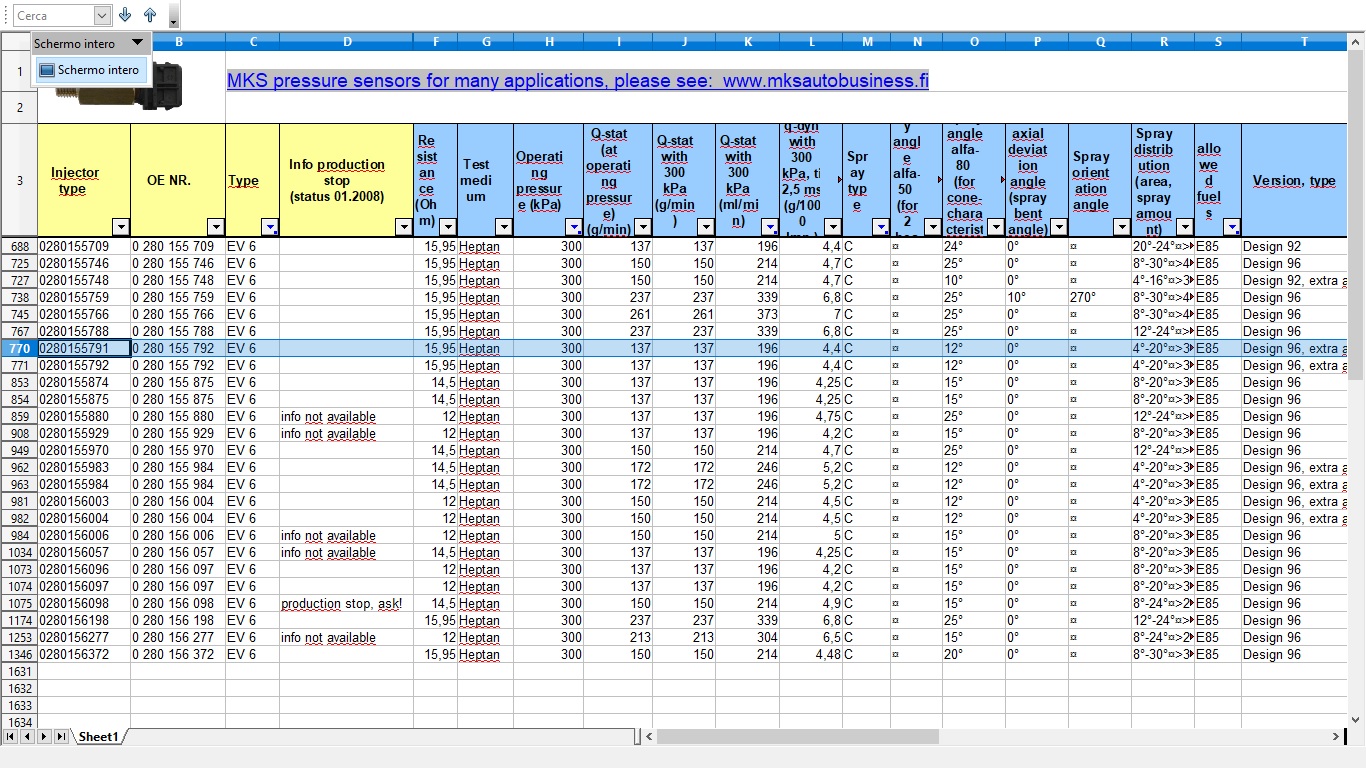Viewport: 1366px width, 768px height.
Task: Click cell containing 0280155791
Action: (84, 348)
